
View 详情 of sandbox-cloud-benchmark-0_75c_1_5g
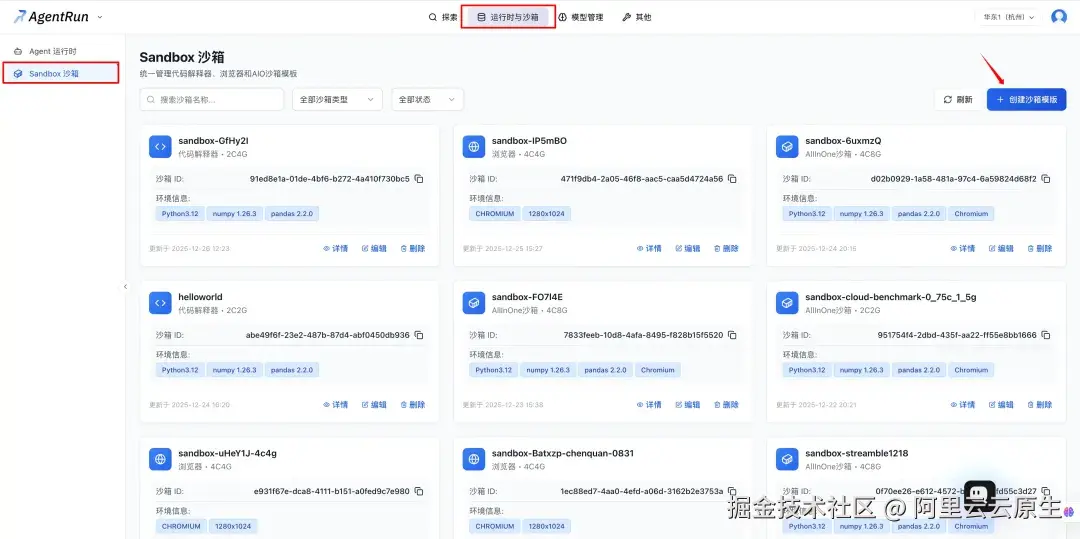pyautogui.click(x=962, y=405)
